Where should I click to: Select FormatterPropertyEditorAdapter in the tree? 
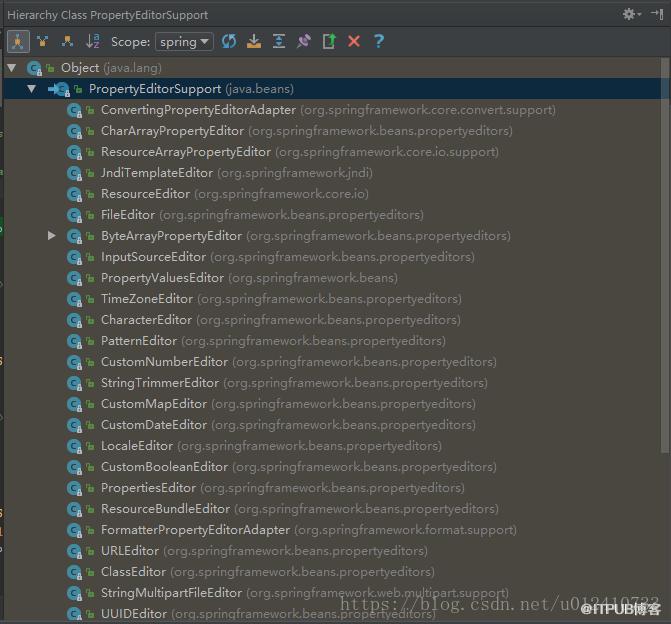coord(195,529)
